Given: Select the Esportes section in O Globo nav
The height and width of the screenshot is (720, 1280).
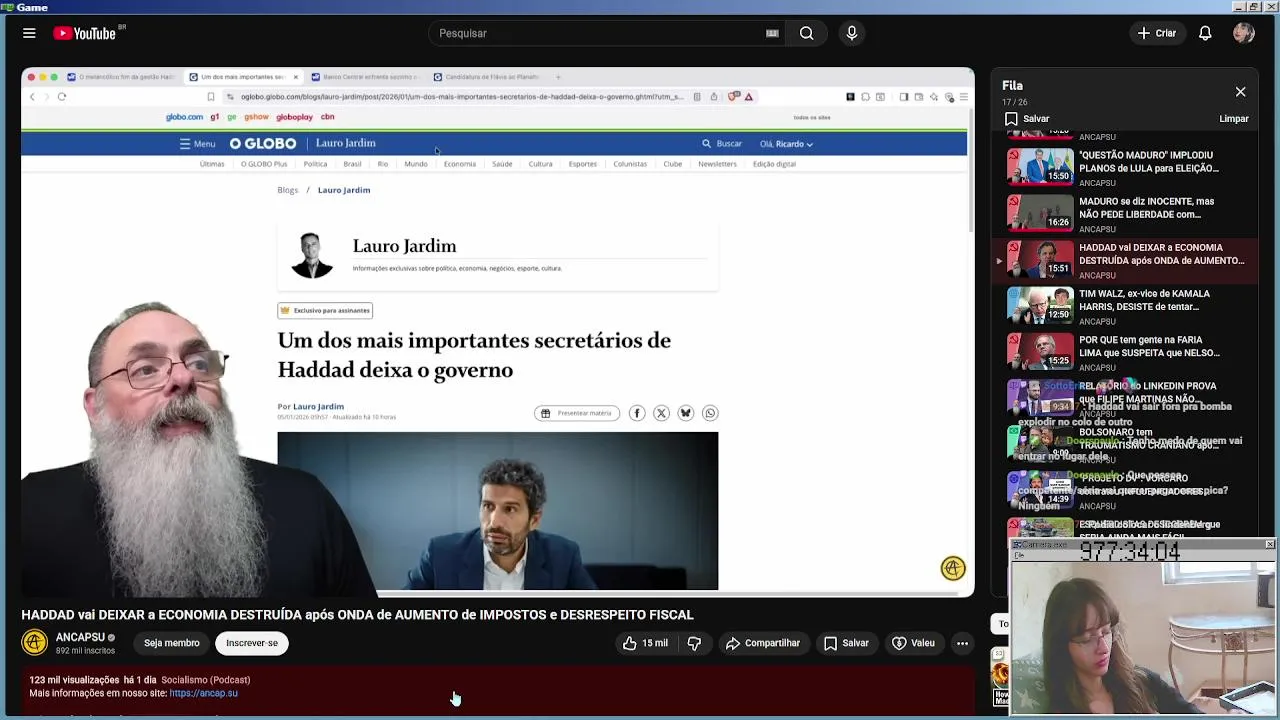Looking at the screenshot, I should (582, 164).
